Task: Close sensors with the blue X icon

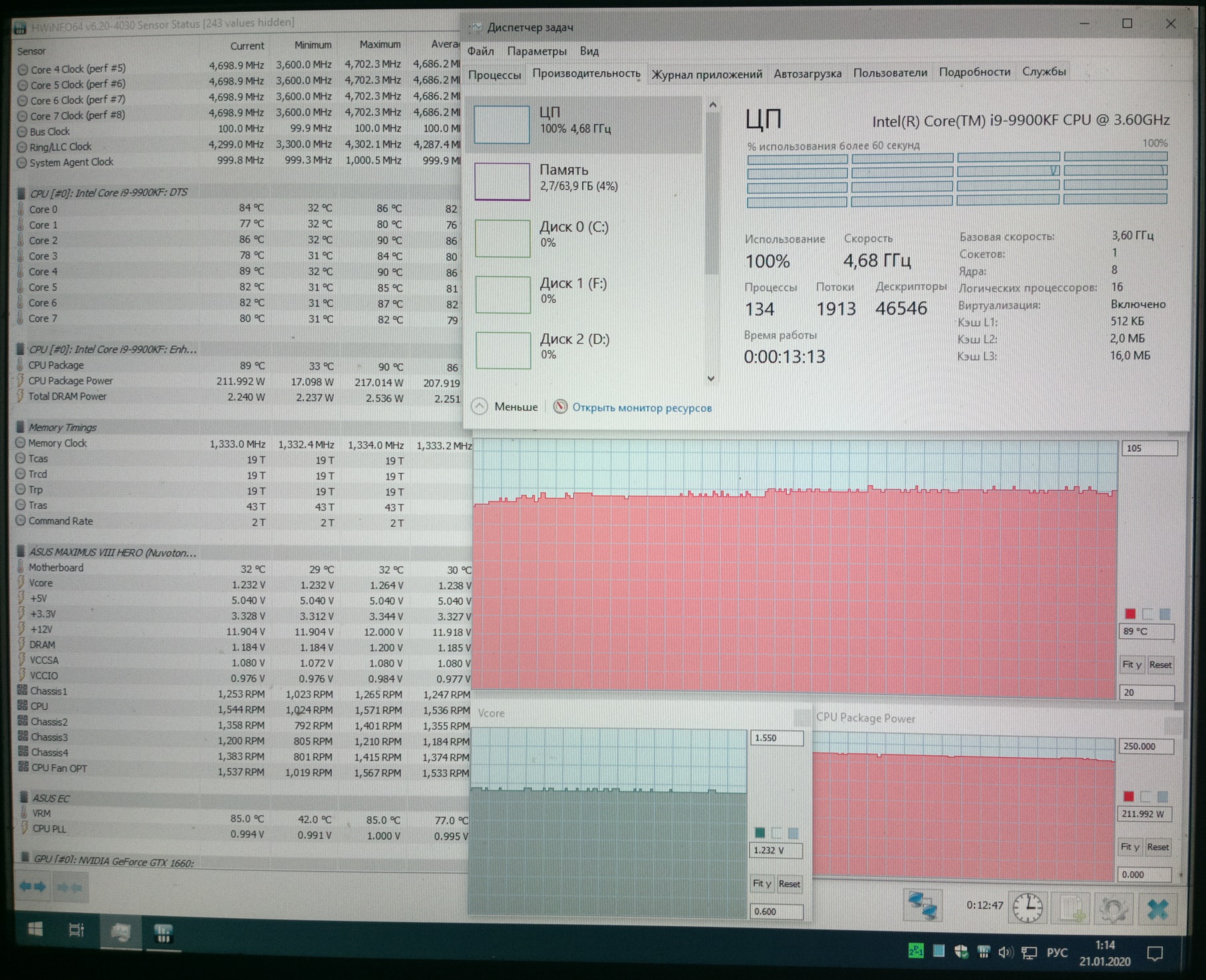Action: coord(1158,909)
